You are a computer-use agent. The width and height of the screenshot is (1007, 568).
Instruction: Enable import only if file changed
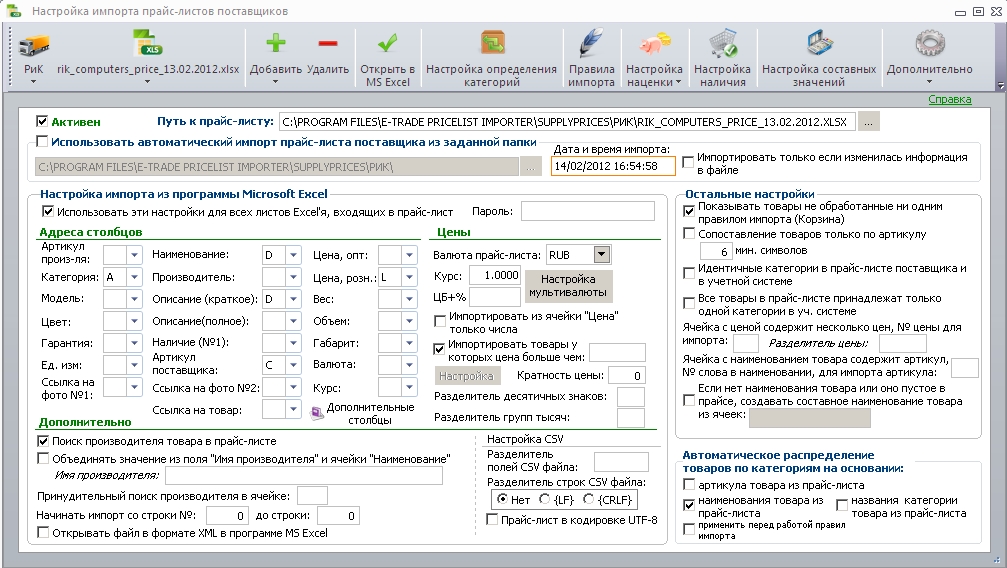[688, 163]
